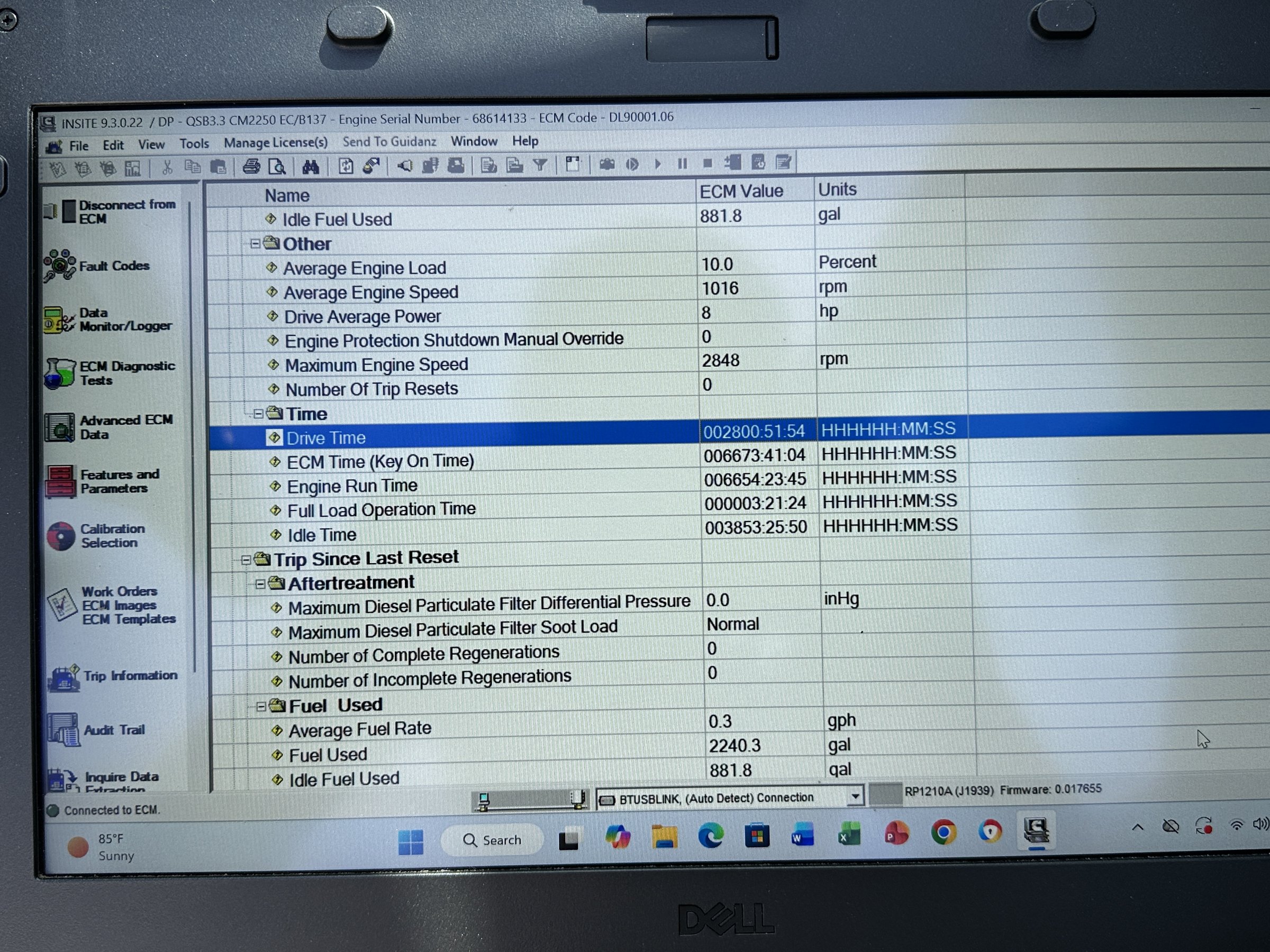
Task: Open Features and Parameters
Action: [x=103, y=481]
